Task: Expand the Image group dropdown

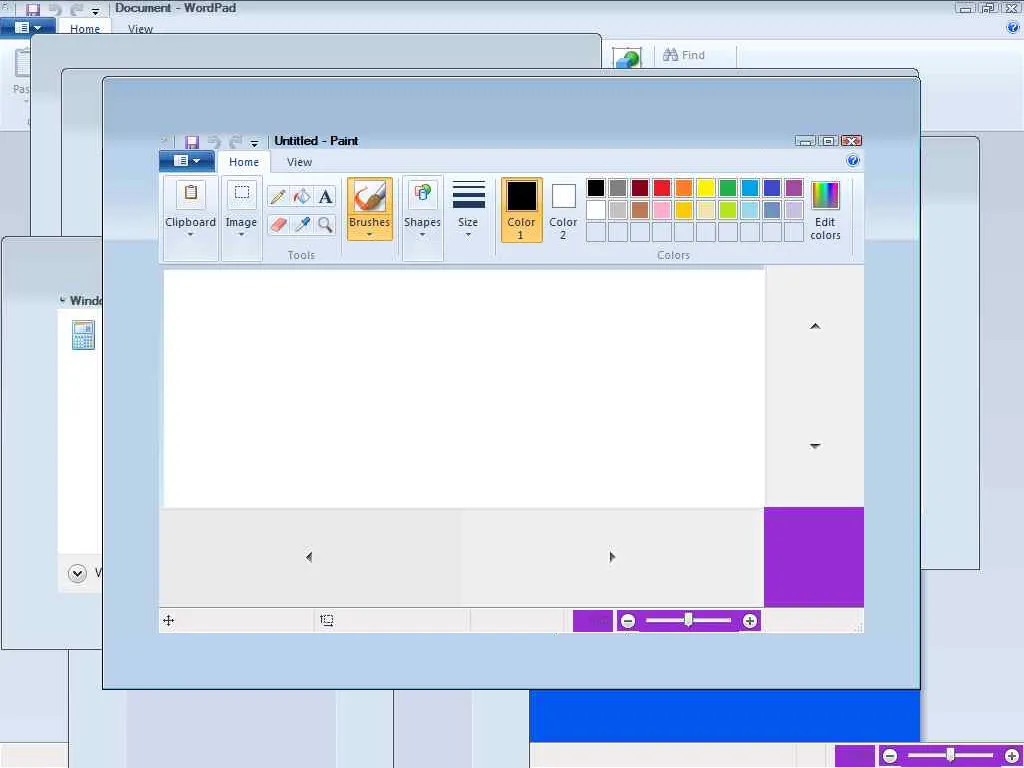Action: tap(241, 234)
